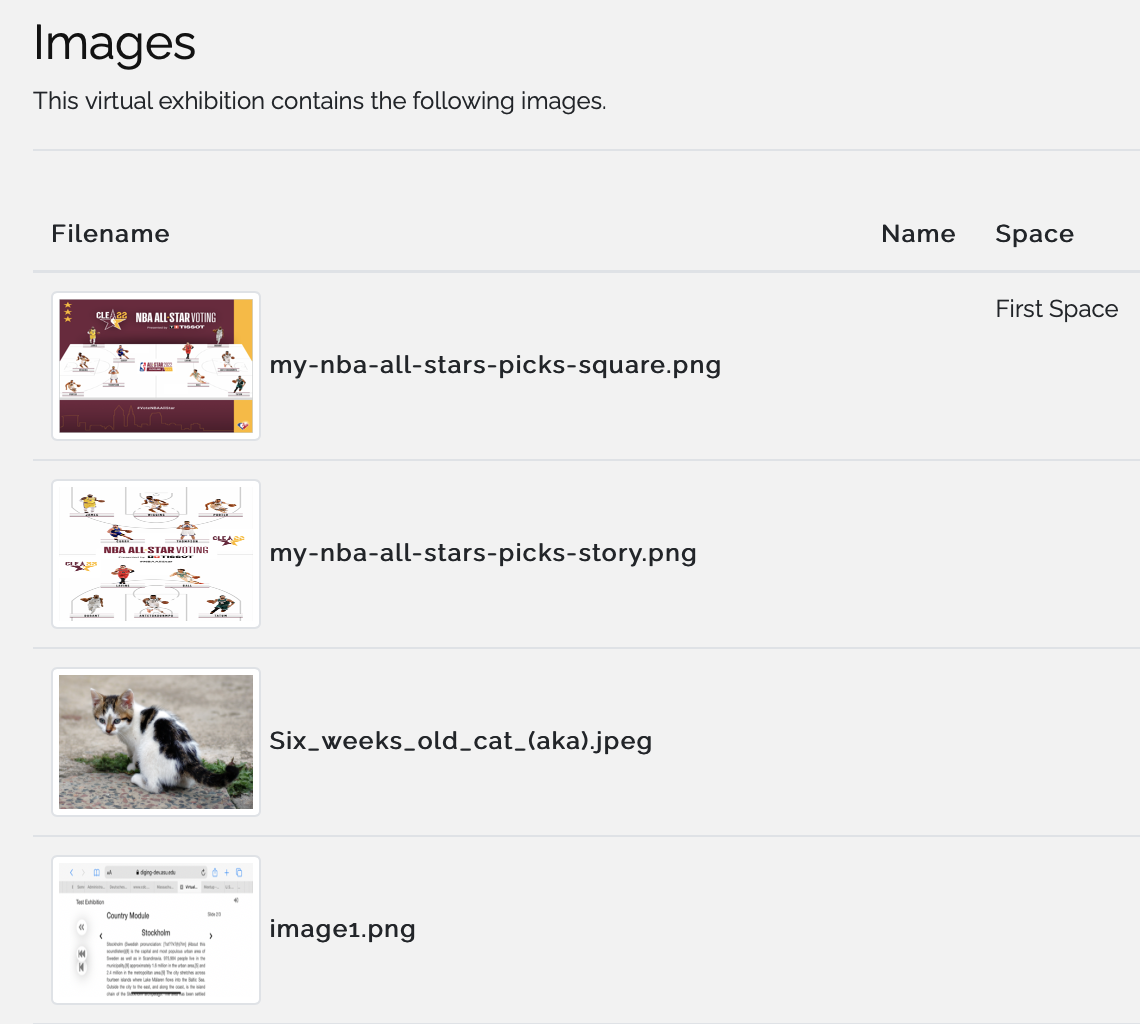The height and width of the screenshot is (1024, 1140).
Task: Click the Name column header
Action: click(x=918, y=233)
